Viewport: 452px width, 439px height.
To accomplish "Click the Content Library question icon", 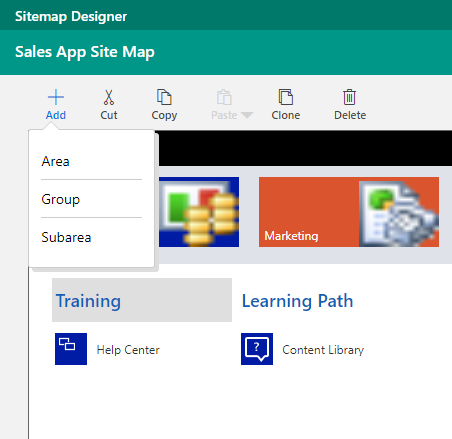I will click(257, 349).
